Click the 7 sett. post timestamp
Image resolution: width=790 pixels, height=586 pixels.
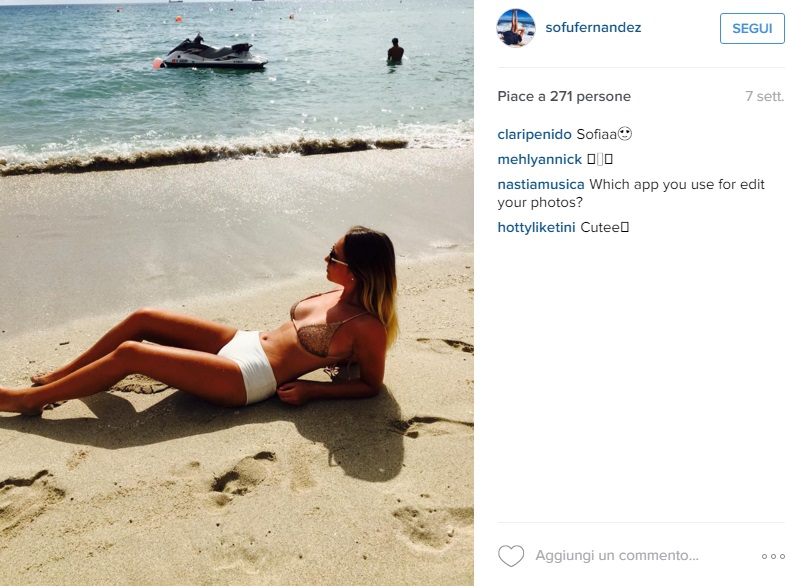pos(764,96)
